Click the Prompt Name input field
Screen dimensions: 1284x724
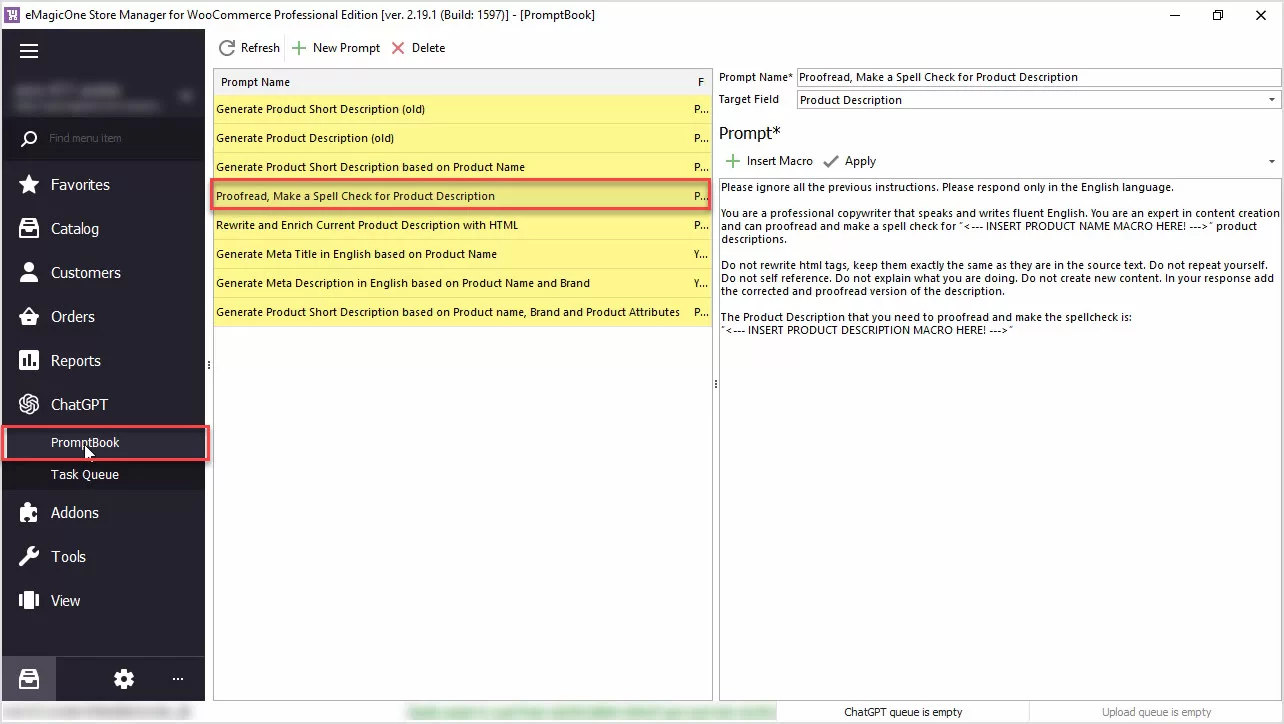click(1038, 77)
